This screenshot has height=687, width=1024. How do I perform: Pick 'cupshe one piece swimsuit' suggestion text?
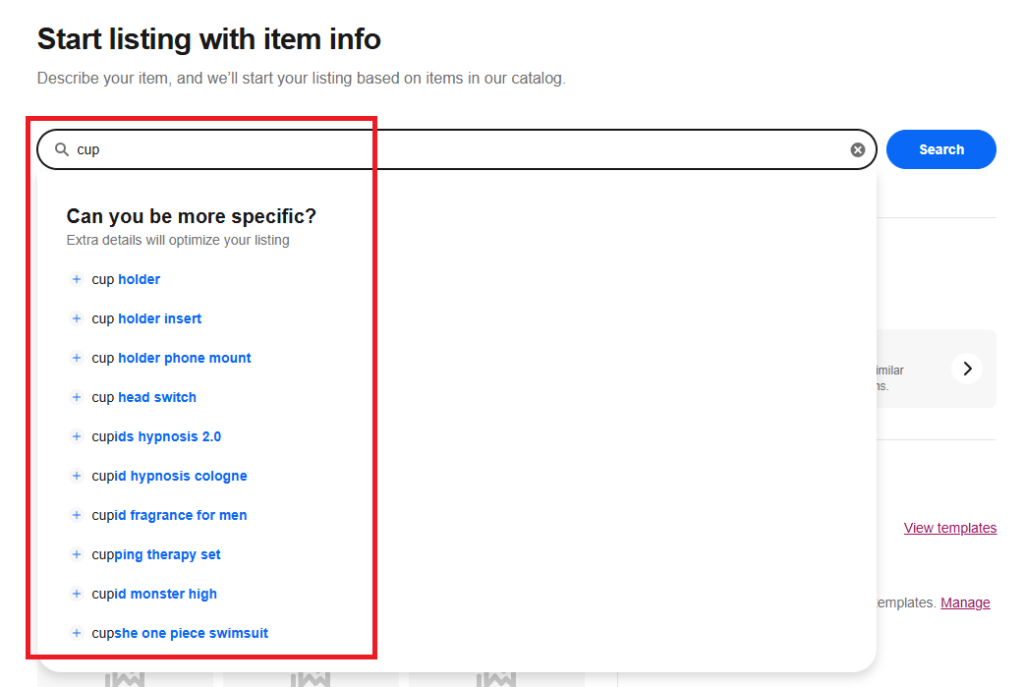[x=180, y=633]
